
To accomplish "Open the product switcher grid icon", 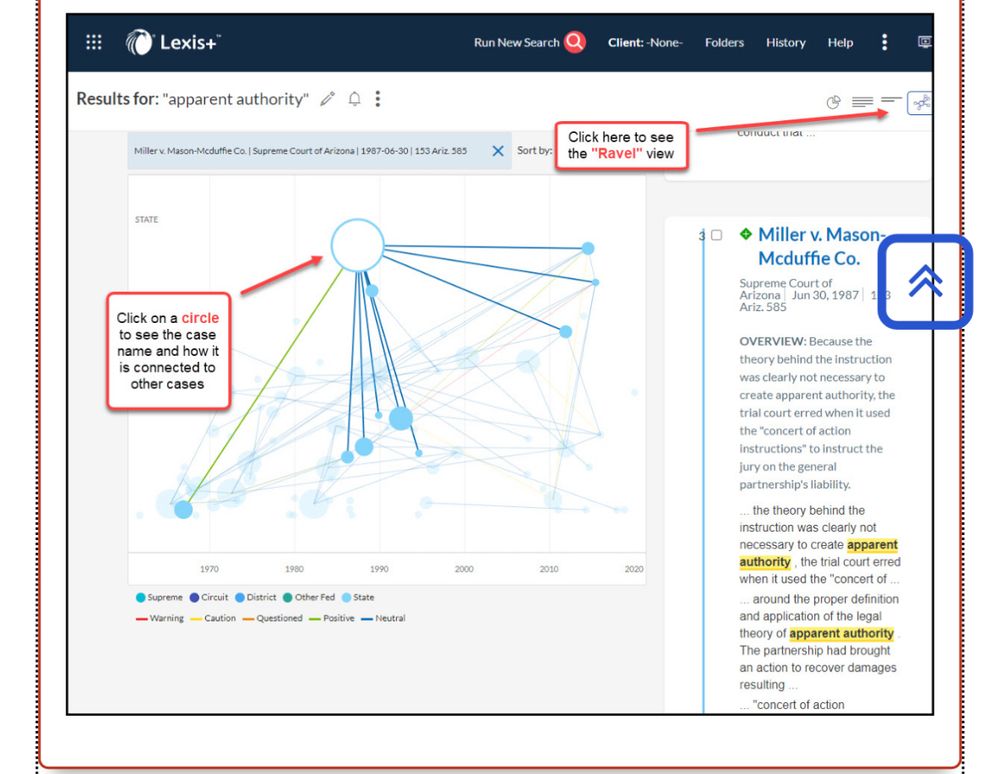I will (94, 42).
